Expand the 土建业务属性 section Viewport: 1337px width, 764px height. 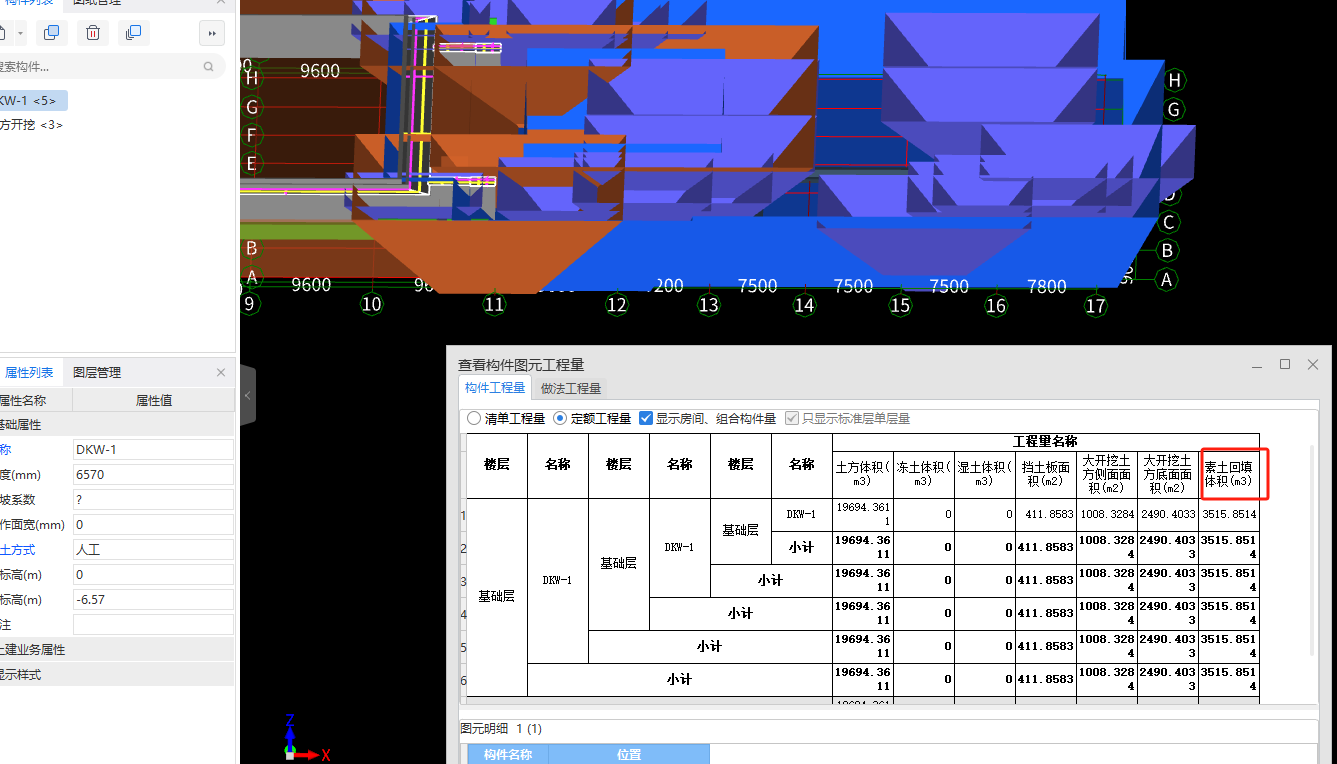pos(117,649)
